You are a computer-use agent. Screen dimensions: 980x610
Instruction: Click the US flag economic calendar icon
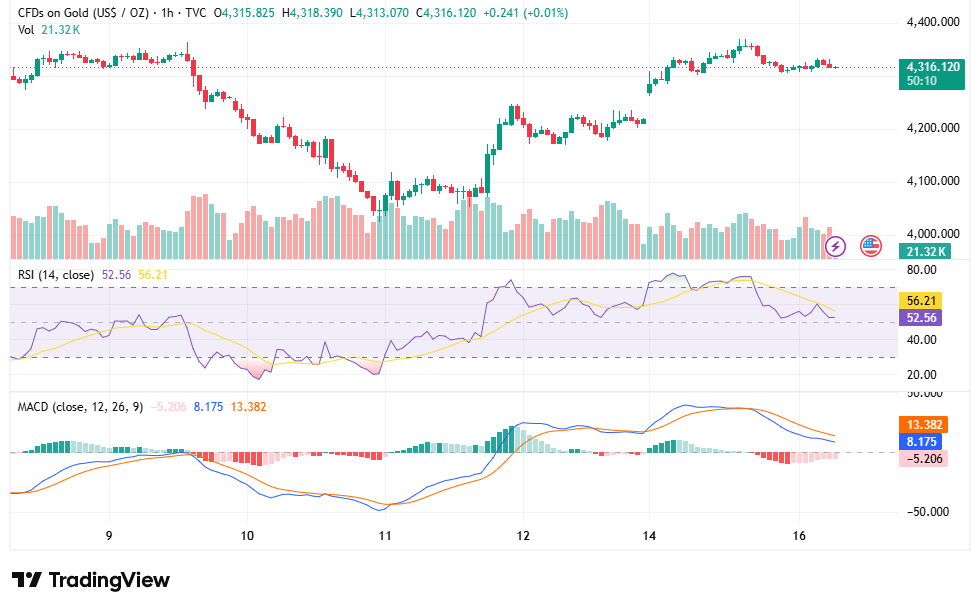(x=871, y=247)
